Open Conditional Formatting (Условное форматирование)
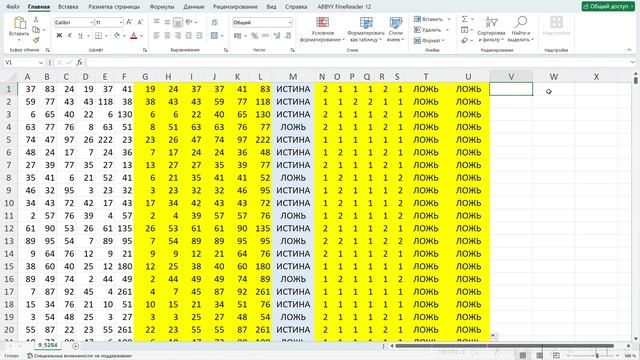 322,29
